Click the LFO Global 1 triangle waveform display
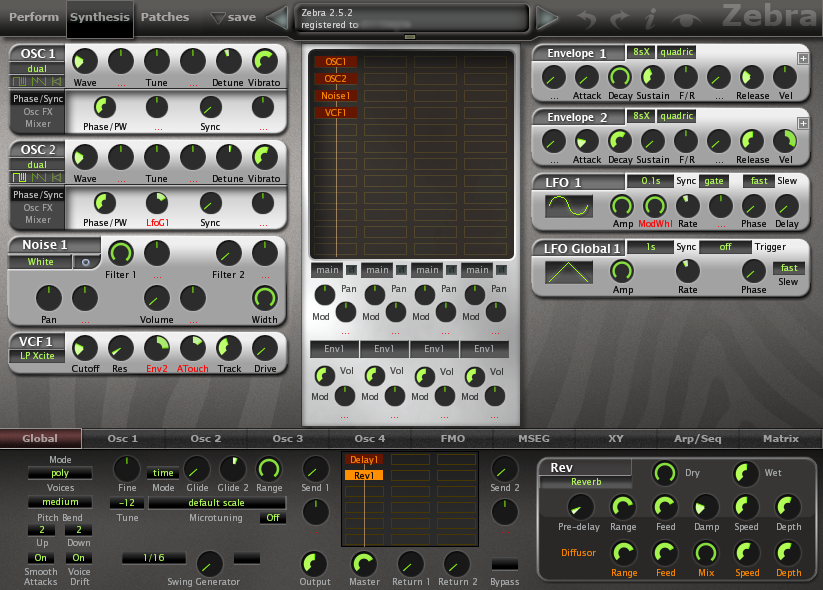Image resolution: width=823 pixels, height=590 pixels. coord(569,272)
